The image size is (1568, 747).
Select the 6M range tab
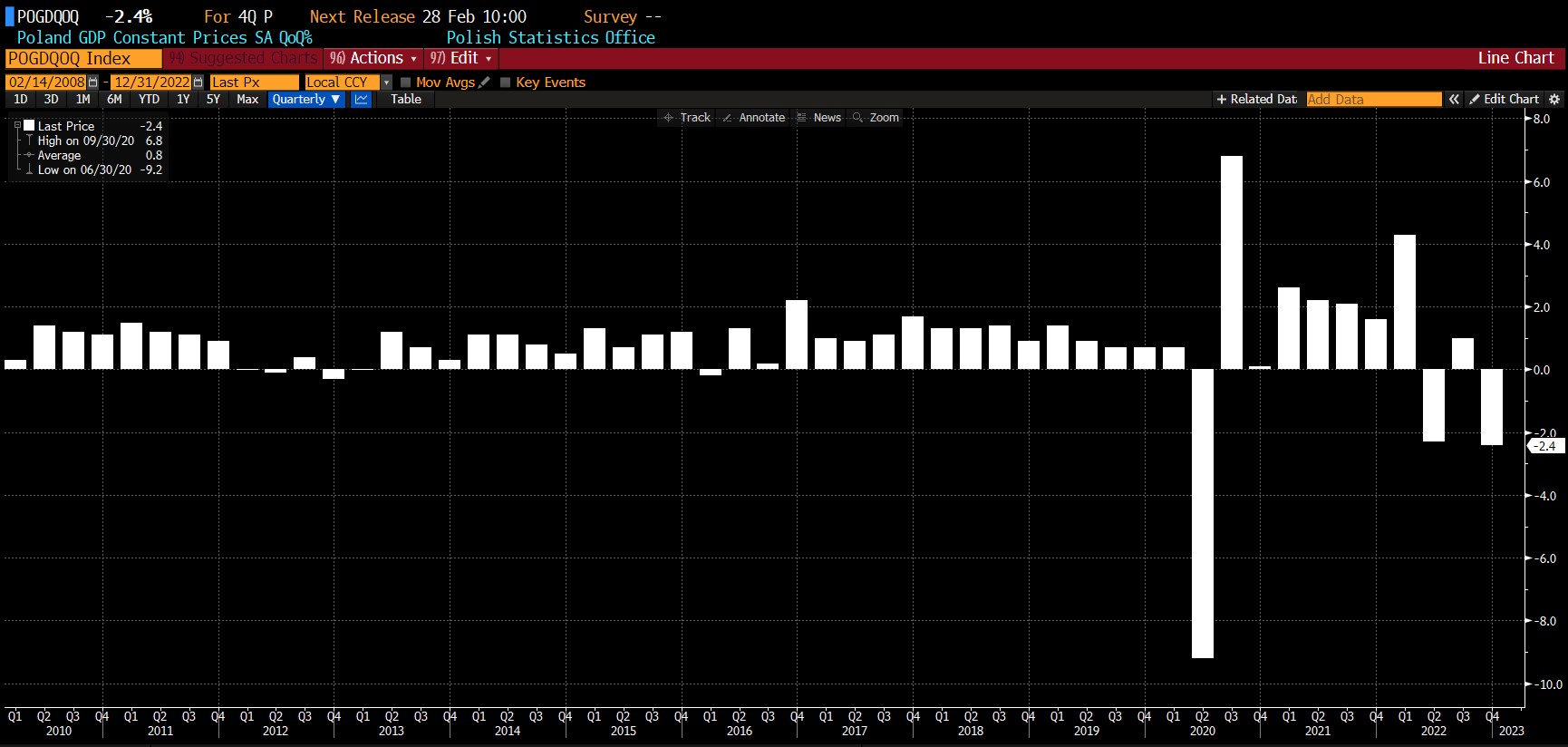114,100
